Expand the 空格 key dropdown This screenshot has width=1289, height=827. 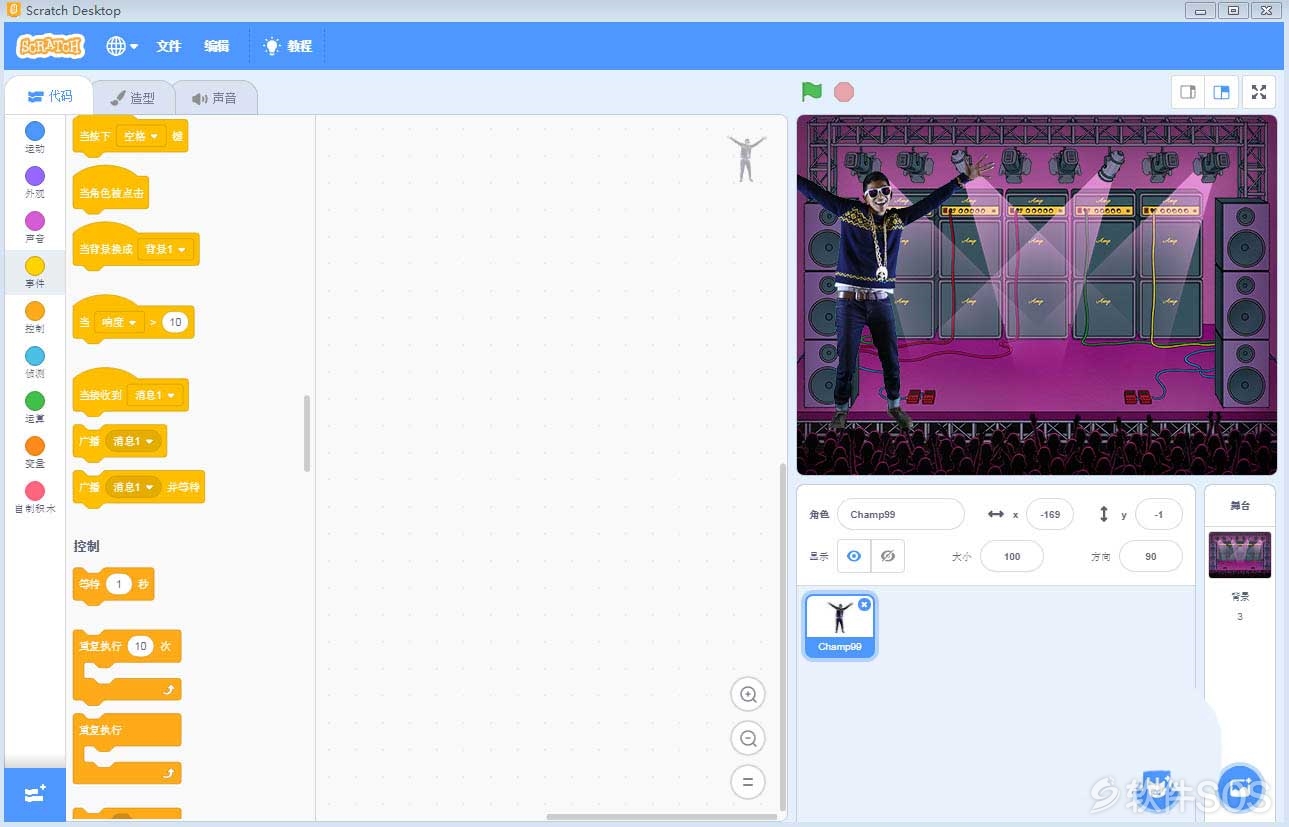141,136
